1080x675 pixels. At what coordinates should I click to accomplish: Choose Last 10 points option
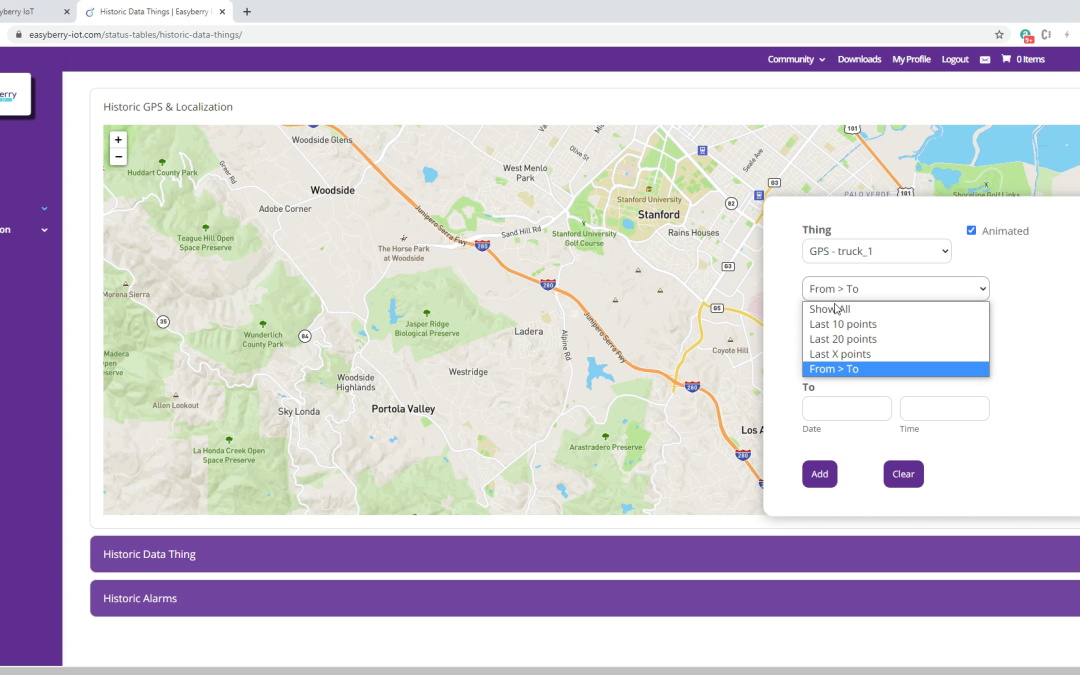(x=895, y=324)
